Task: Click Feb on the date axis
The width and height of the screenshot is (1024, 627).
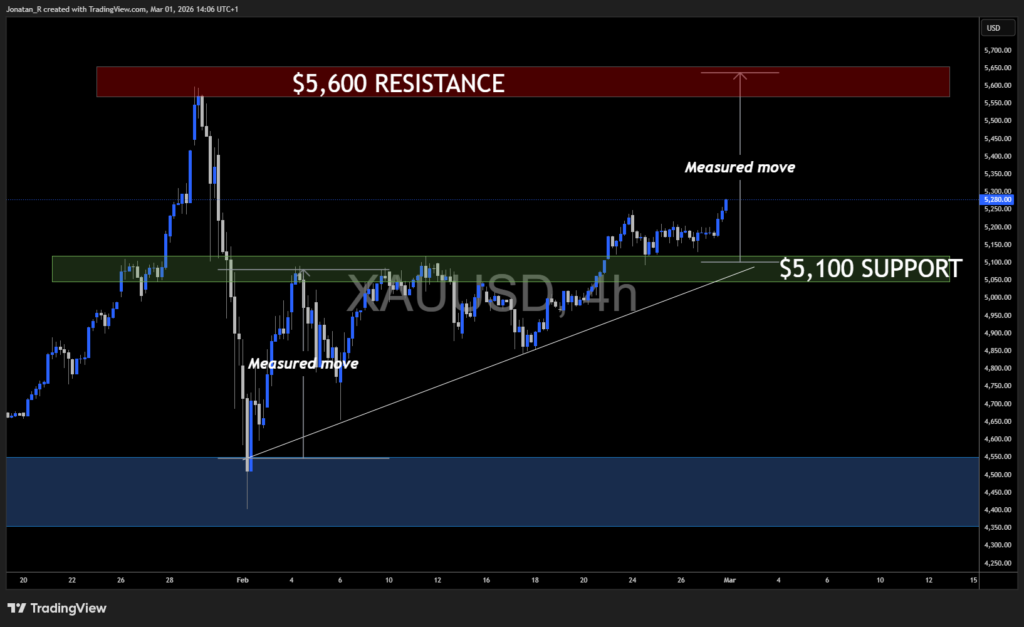Action: click(242, 580)
